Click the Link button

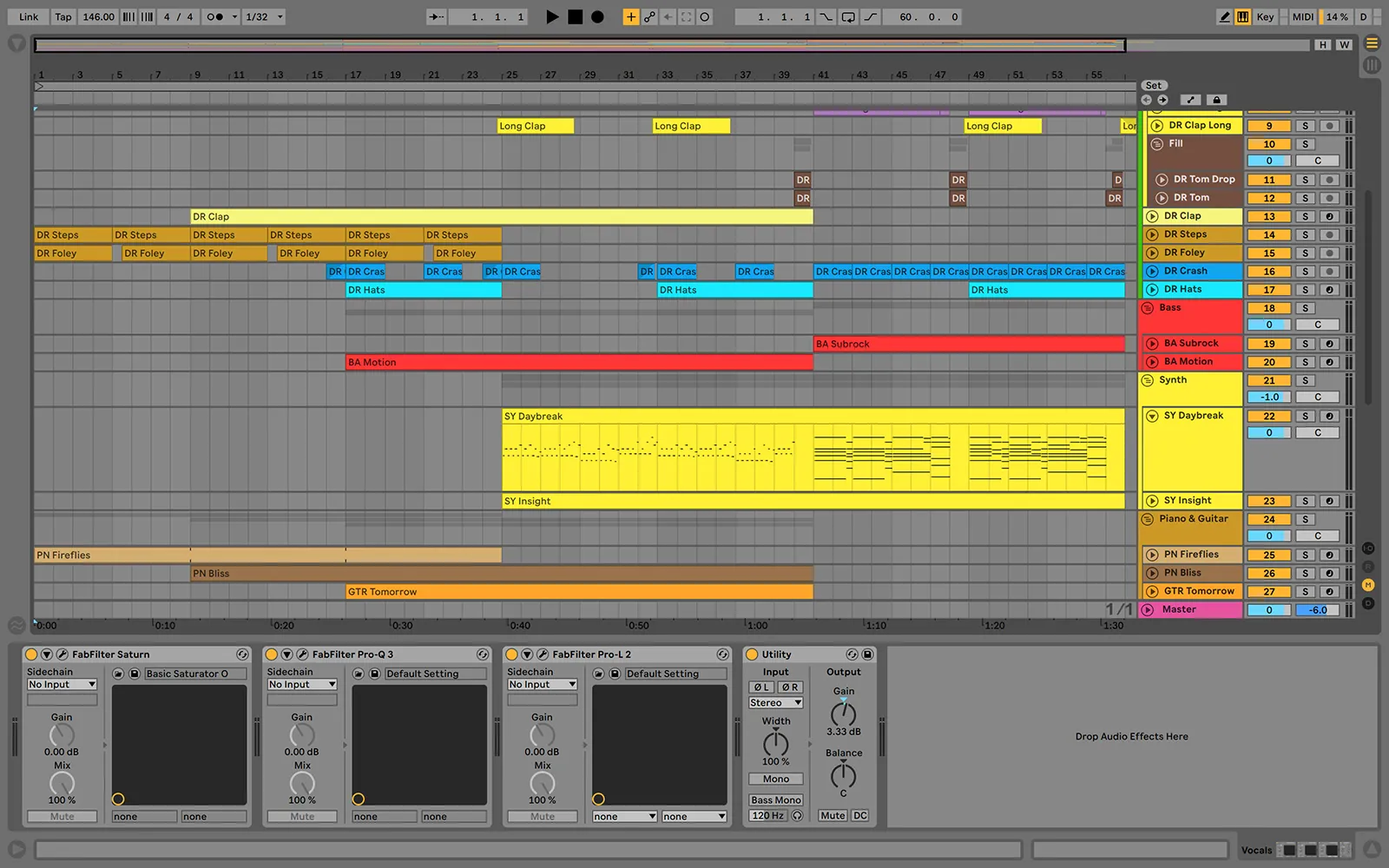29,16
